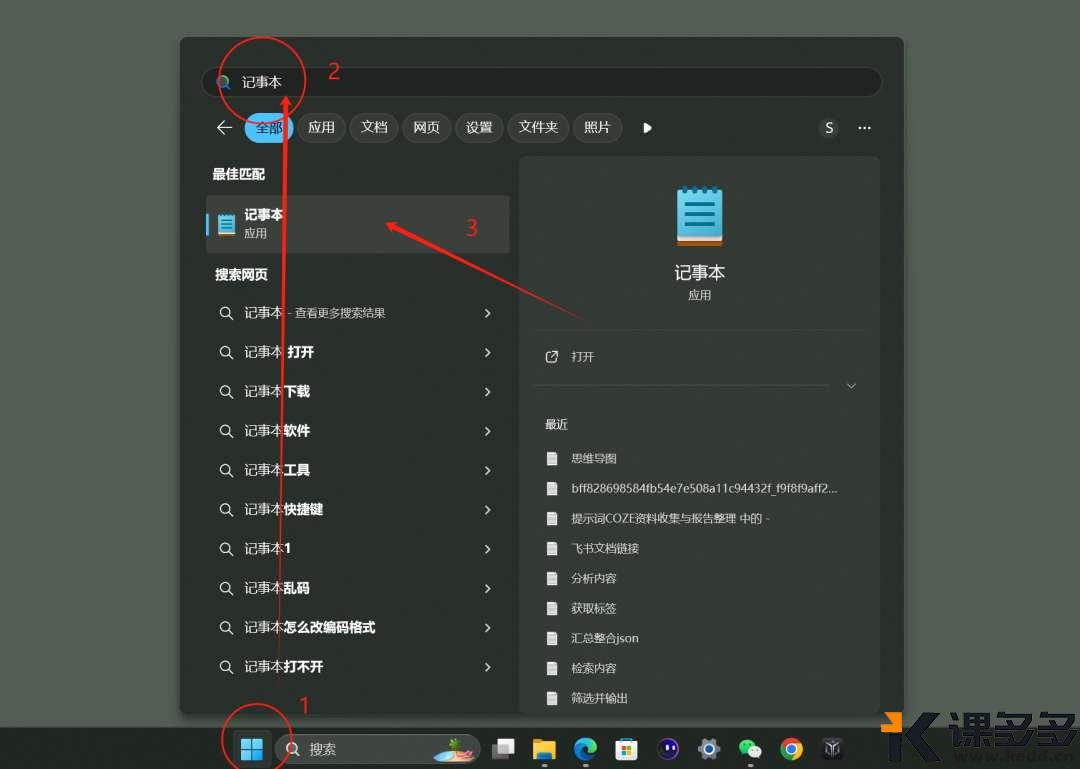Open the search options ellipsis menu

(x=864, y=128)
